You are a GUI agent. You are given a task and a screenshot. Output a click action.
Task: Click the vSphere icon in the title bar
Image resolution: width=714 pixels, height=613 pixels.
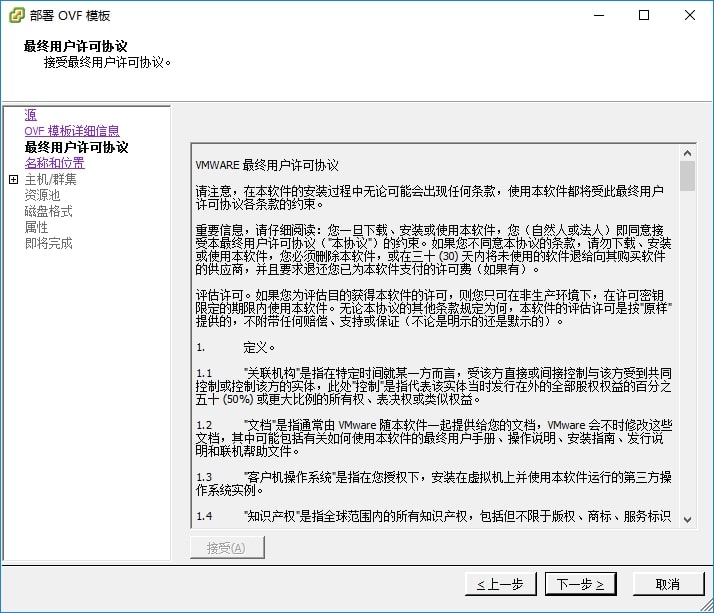(x=16, y=15)
